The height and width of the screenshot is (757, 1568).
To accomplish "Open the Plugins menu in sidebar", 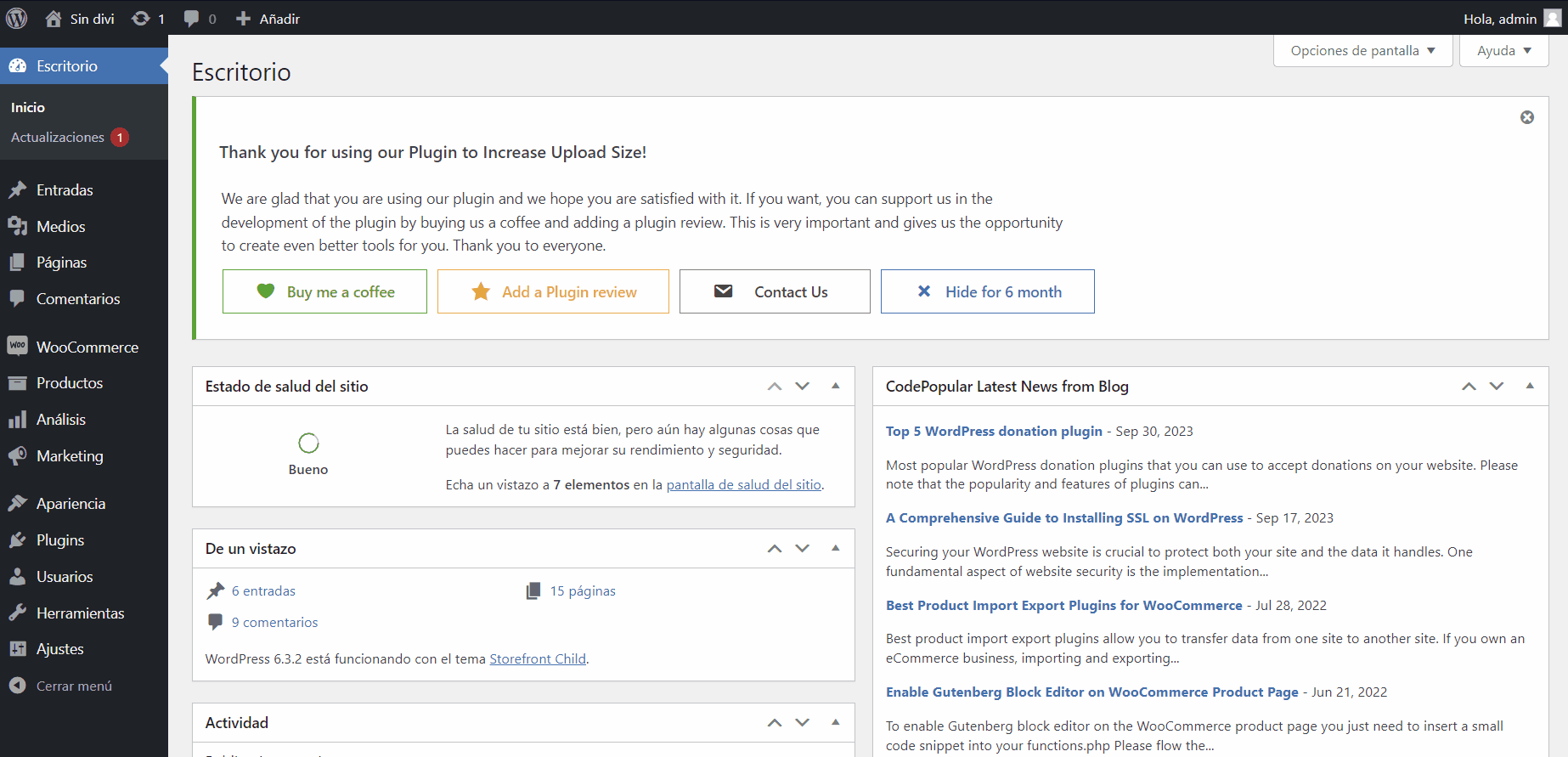I will [59, 540].
